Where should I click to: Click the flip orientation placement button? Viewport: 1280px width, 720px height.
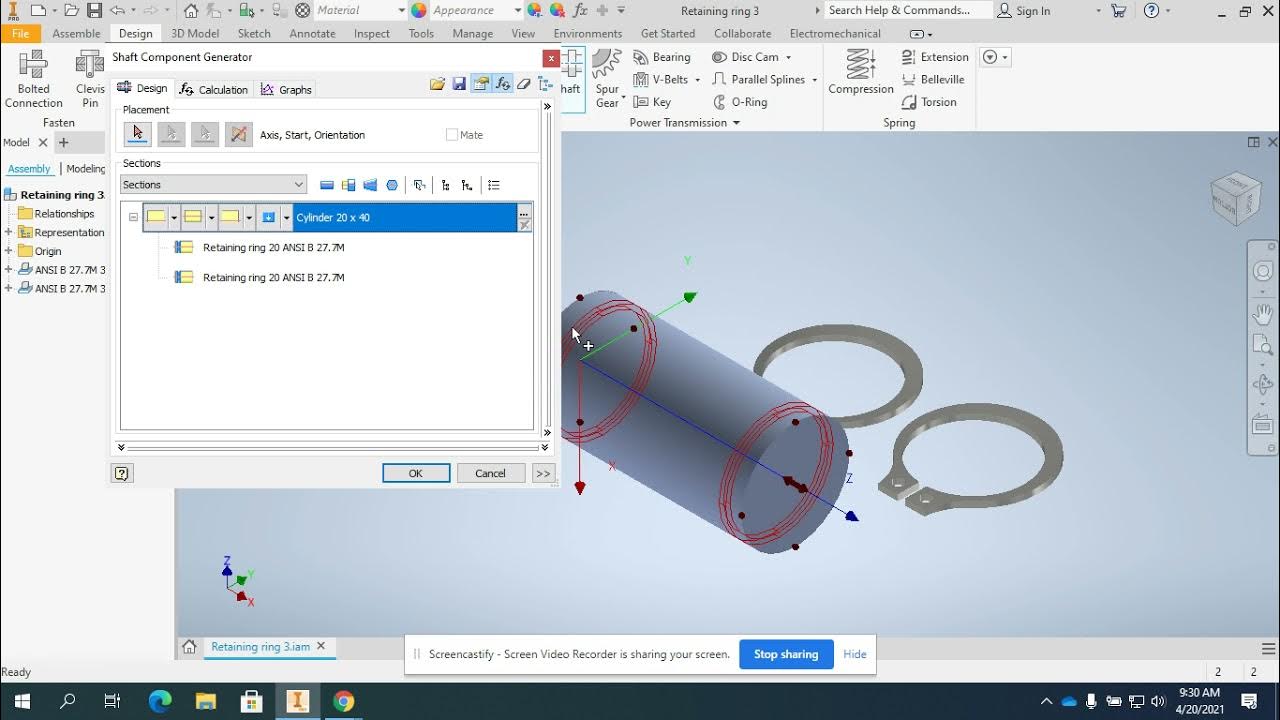(x=239, y=134)
